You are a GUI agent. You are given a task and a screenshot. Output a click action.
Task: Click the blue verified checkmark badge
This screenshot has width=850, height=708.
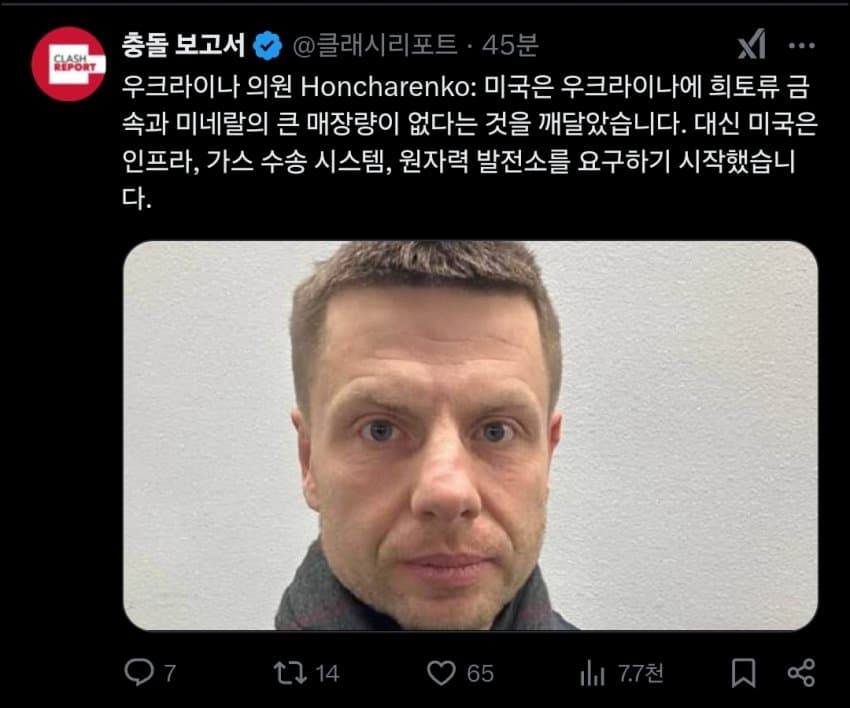(x=268, y=46)
